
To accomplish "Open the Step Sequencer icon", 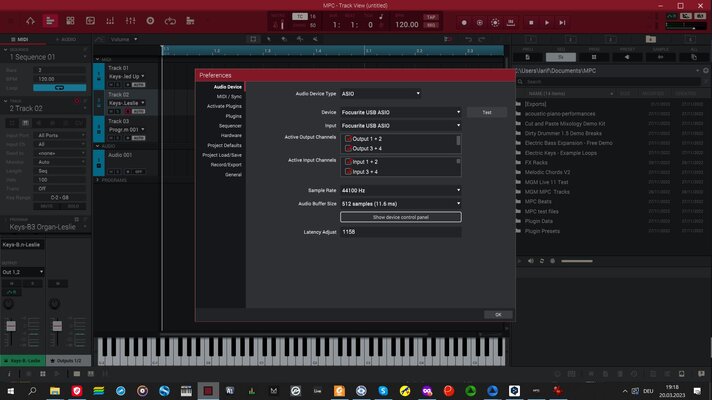I will 190,21.
